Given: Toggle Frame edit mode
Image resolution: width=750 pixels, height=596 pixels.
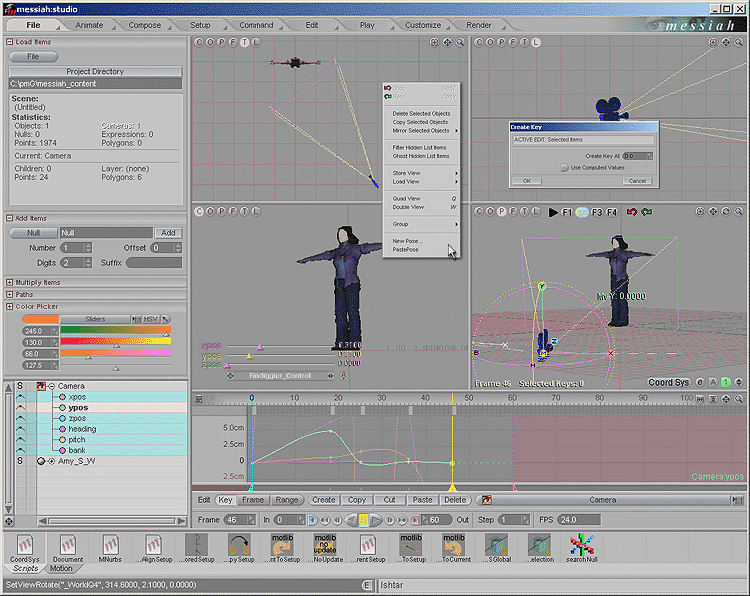Looking at the screenshot, I should pyautogui.click(x=253, y=500).
